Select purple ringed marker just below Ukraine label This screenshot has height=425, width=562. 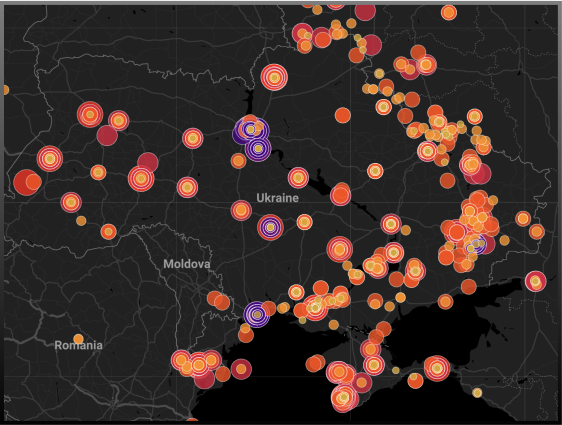coord(270,227)
